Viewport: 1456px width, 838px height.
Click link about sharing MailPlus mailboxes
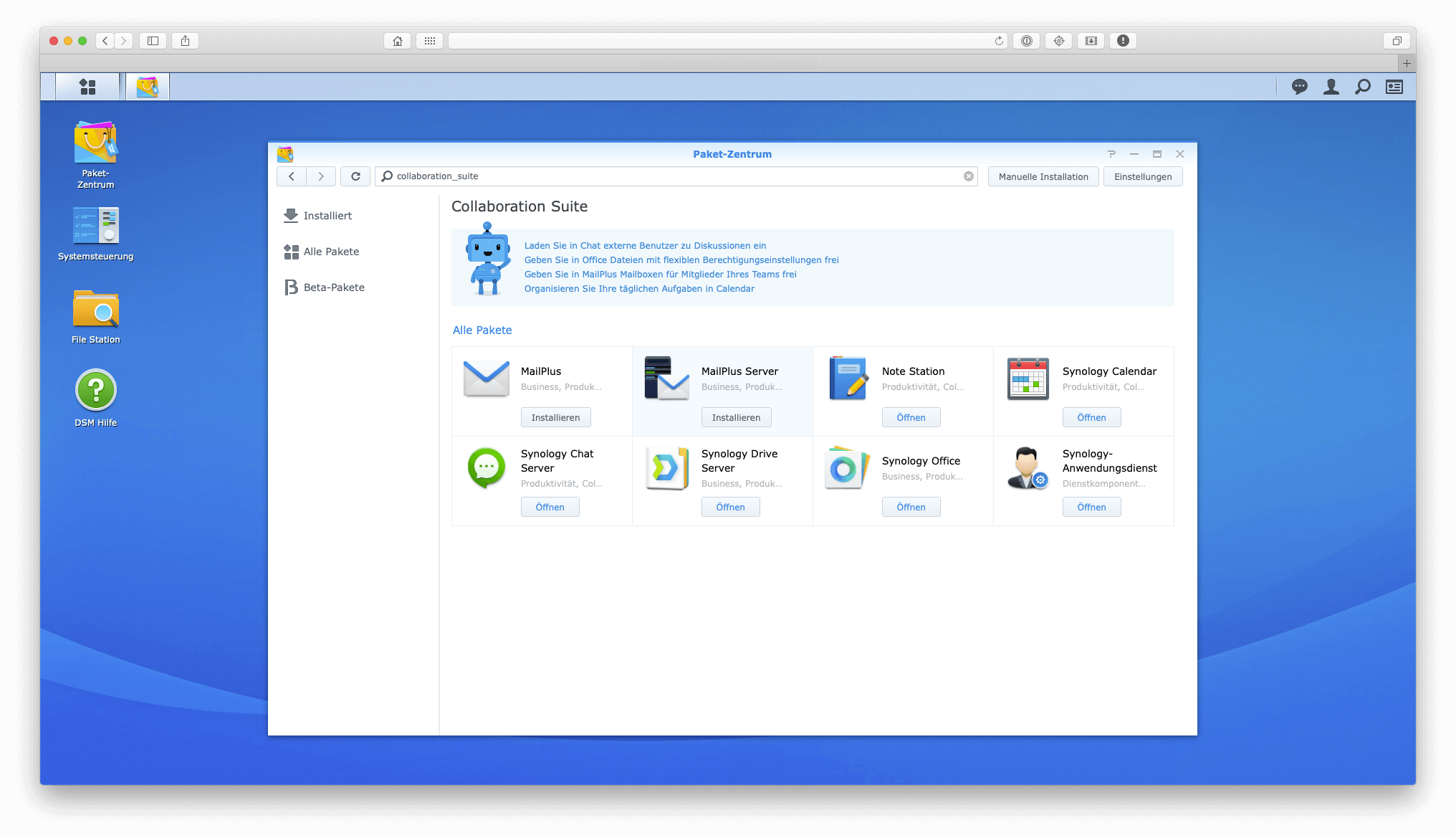click(x=660, y=275)
